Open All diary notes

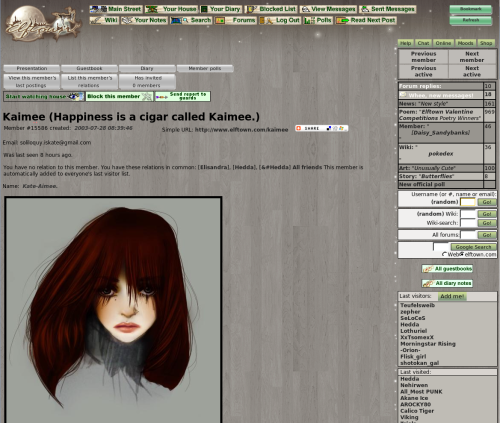[x=447, y=283]
